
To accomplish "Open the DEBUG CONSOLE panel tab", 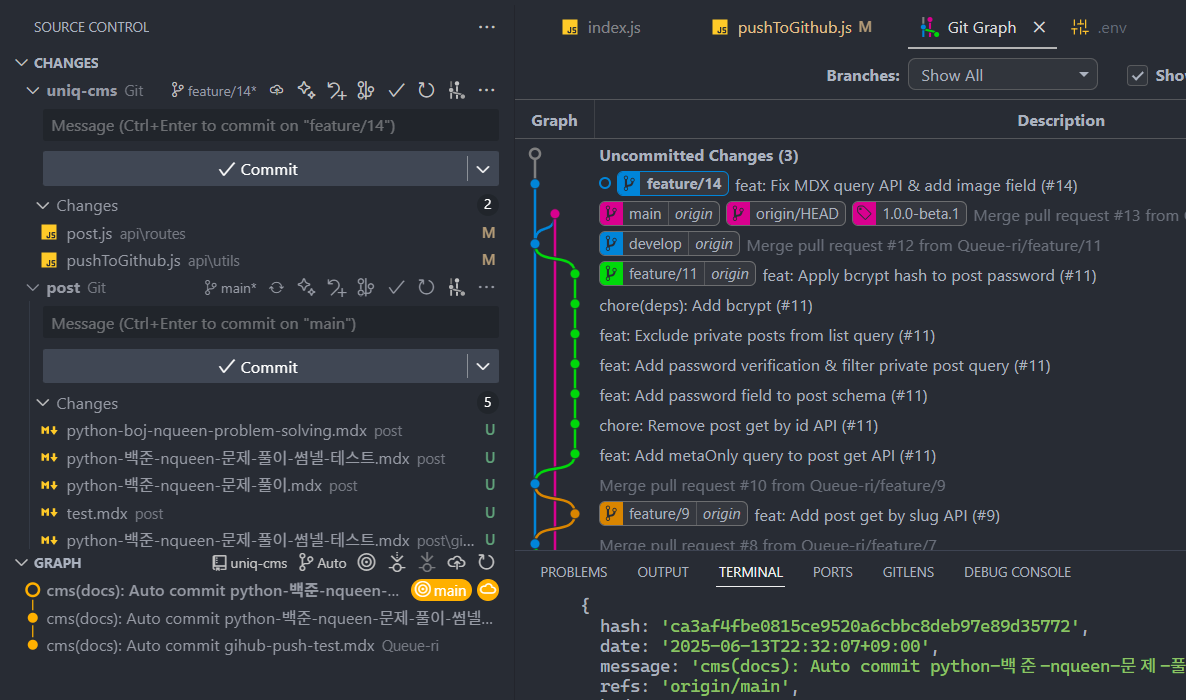I will [1017, 572].
